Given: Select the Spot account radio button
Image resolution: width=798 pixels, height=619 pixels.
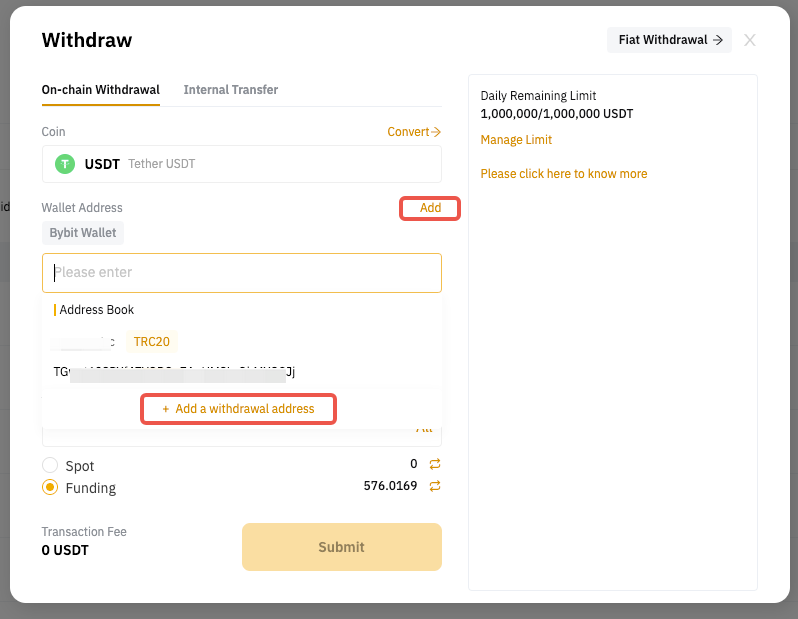Looking at the screenshot, I should 50,465.
